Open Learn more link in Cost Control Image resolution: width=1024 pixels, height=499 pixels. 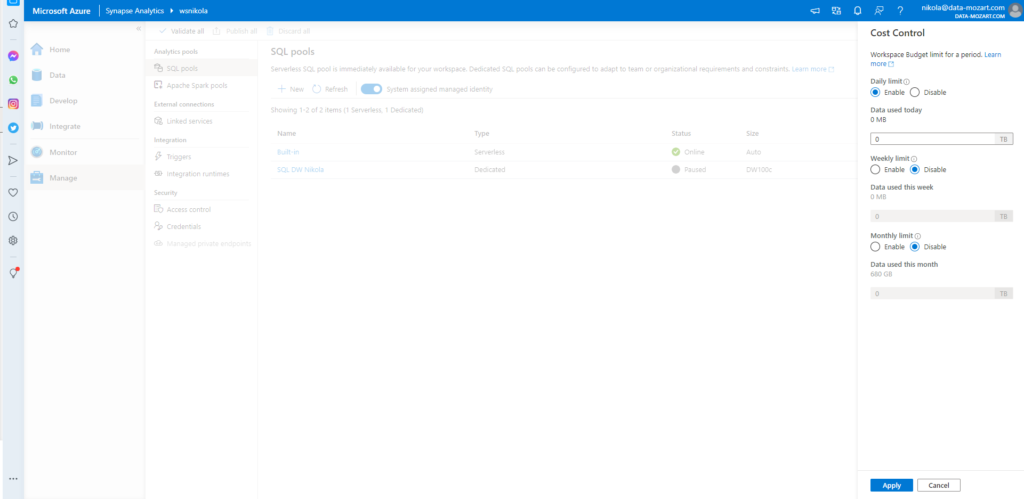coord(992,55)
